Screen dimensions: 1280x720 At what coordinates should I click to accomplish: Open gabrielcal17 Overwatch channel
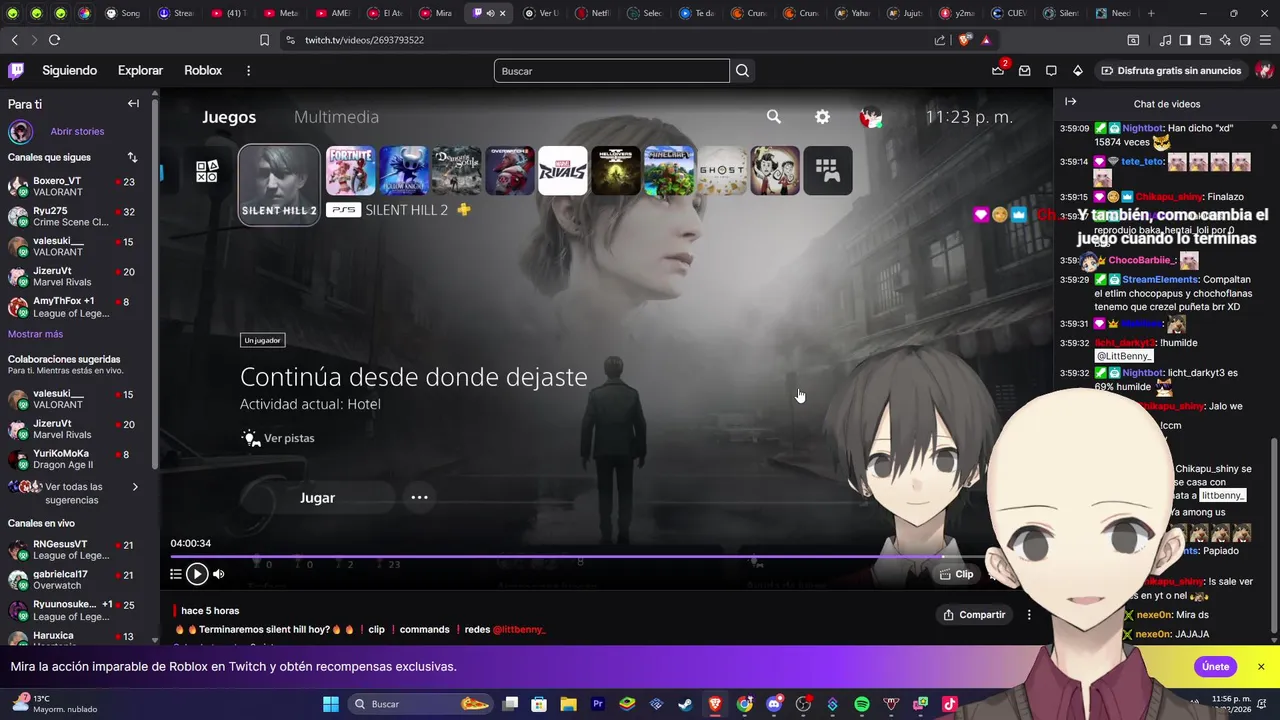tap(72, 580)
